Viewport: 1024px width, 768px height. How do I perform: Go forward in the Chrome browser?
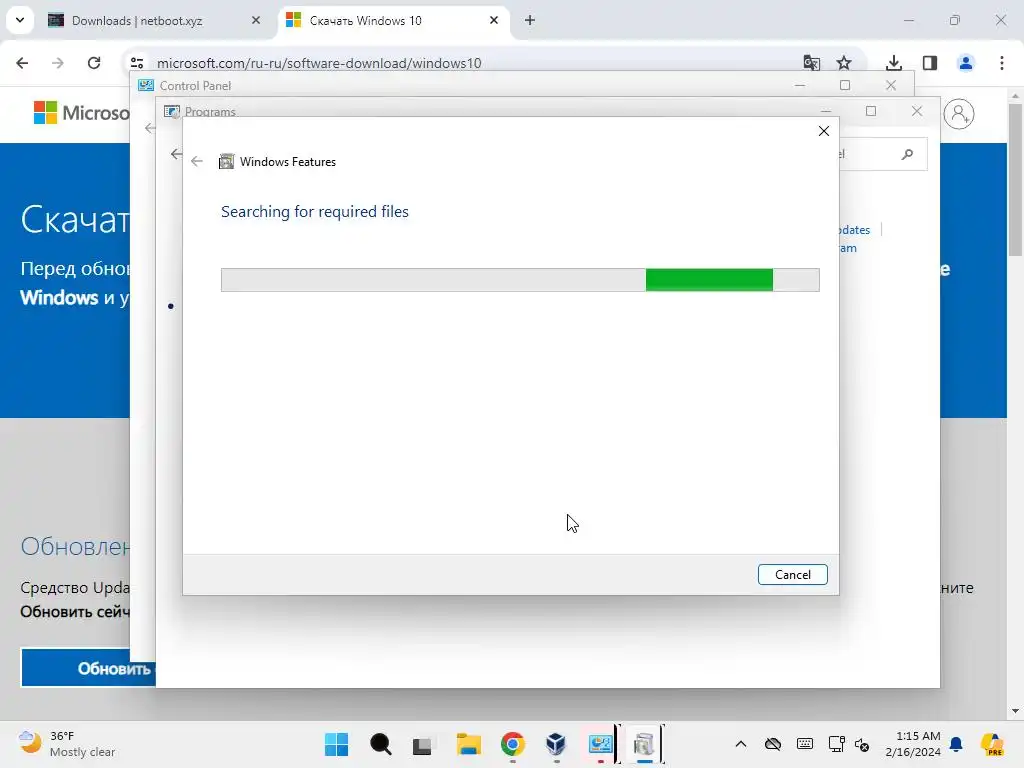(x=58, y=63)
